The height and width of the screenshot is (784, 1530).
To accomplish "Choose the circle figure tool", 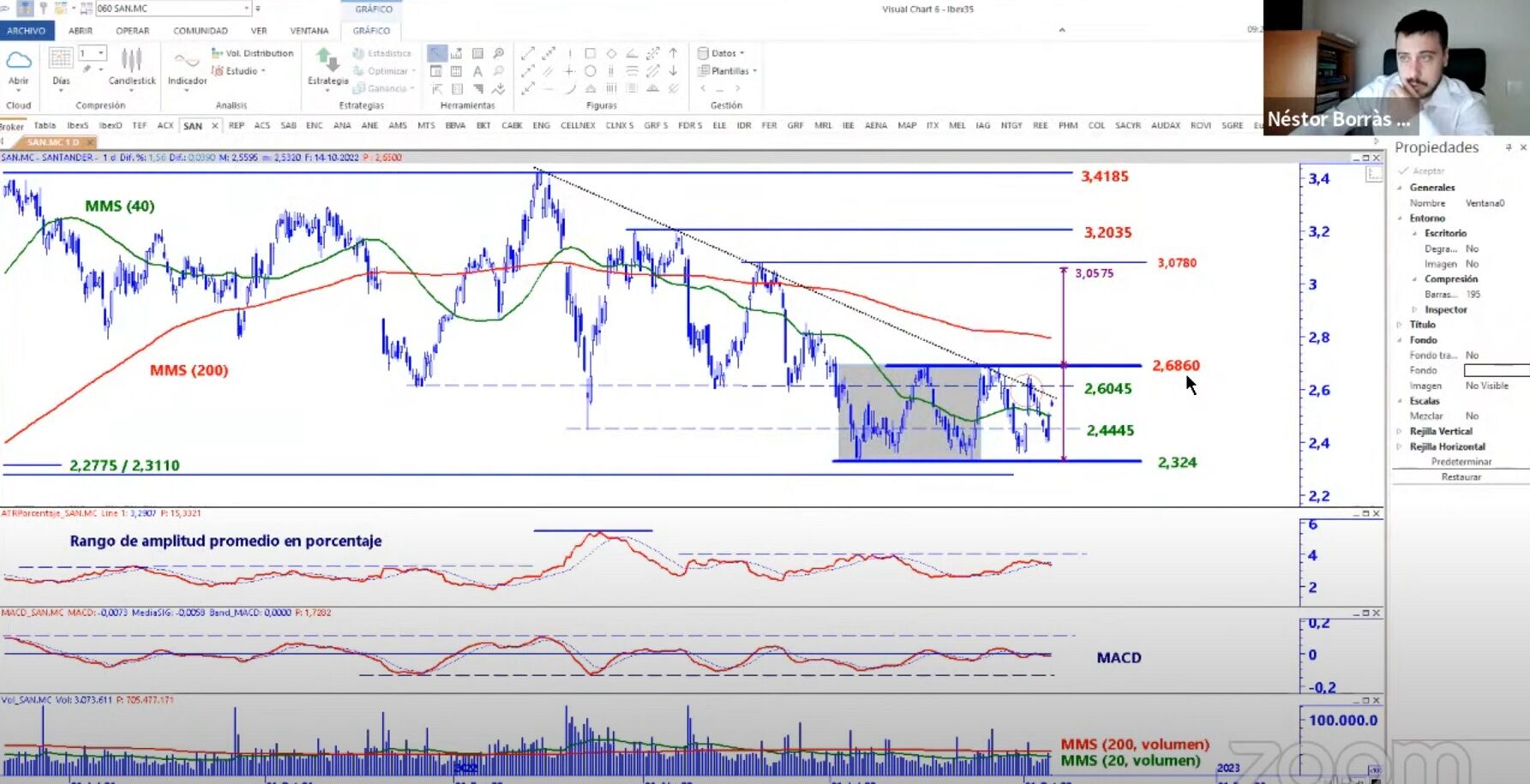I will click(x=590, y=71).
